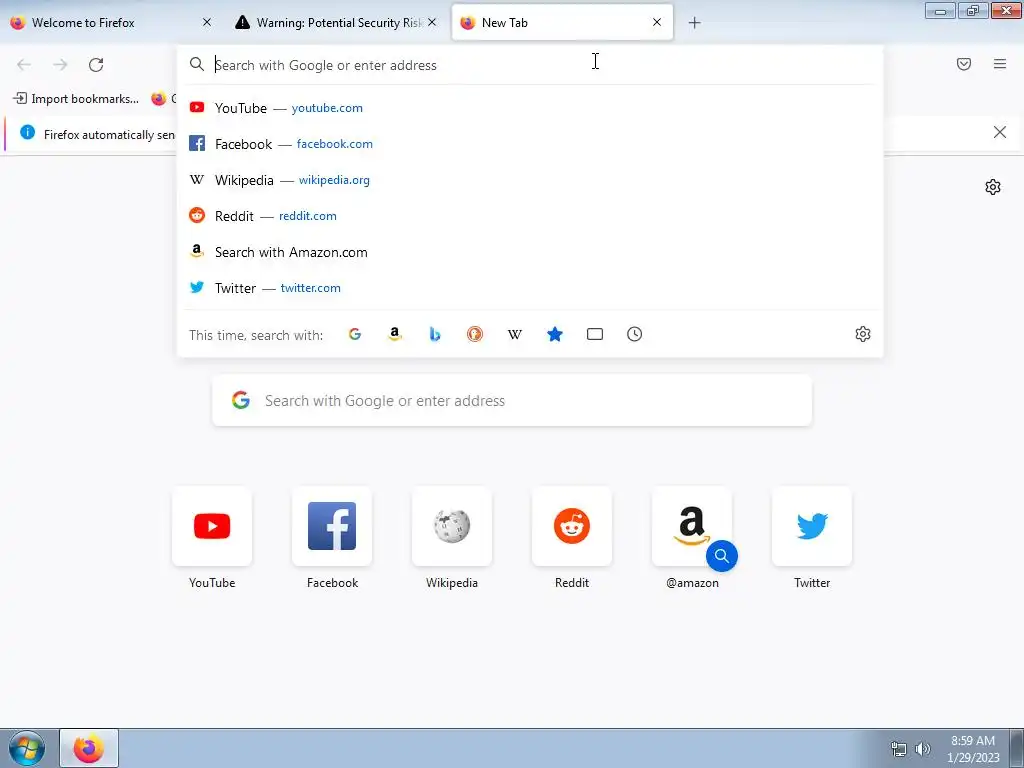Click the page's Google search box
The height and width of the screenshot is (768, 1024).
click(512, 400)
